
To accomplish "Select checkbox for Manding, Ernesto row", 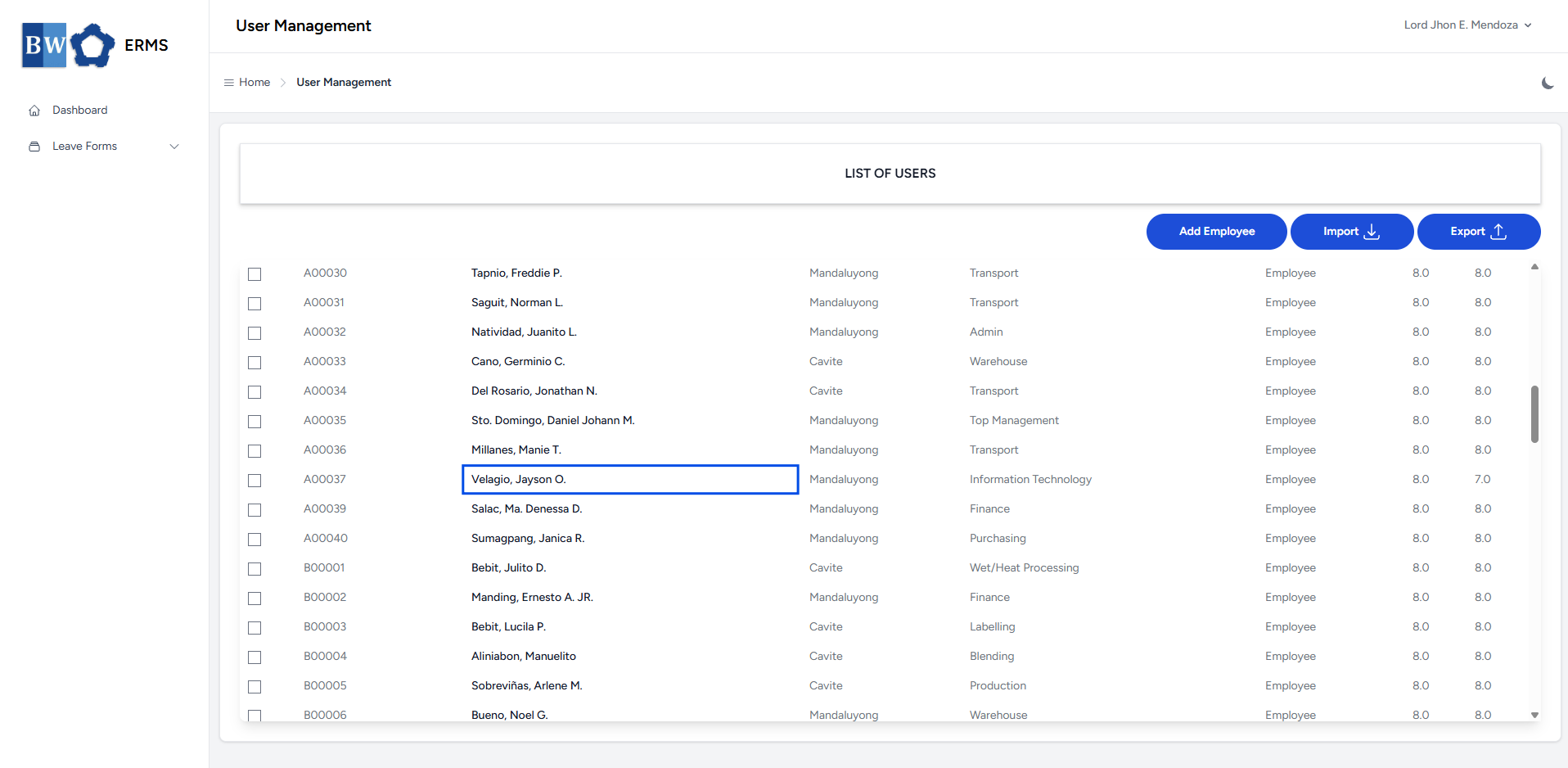I will 255,599.
